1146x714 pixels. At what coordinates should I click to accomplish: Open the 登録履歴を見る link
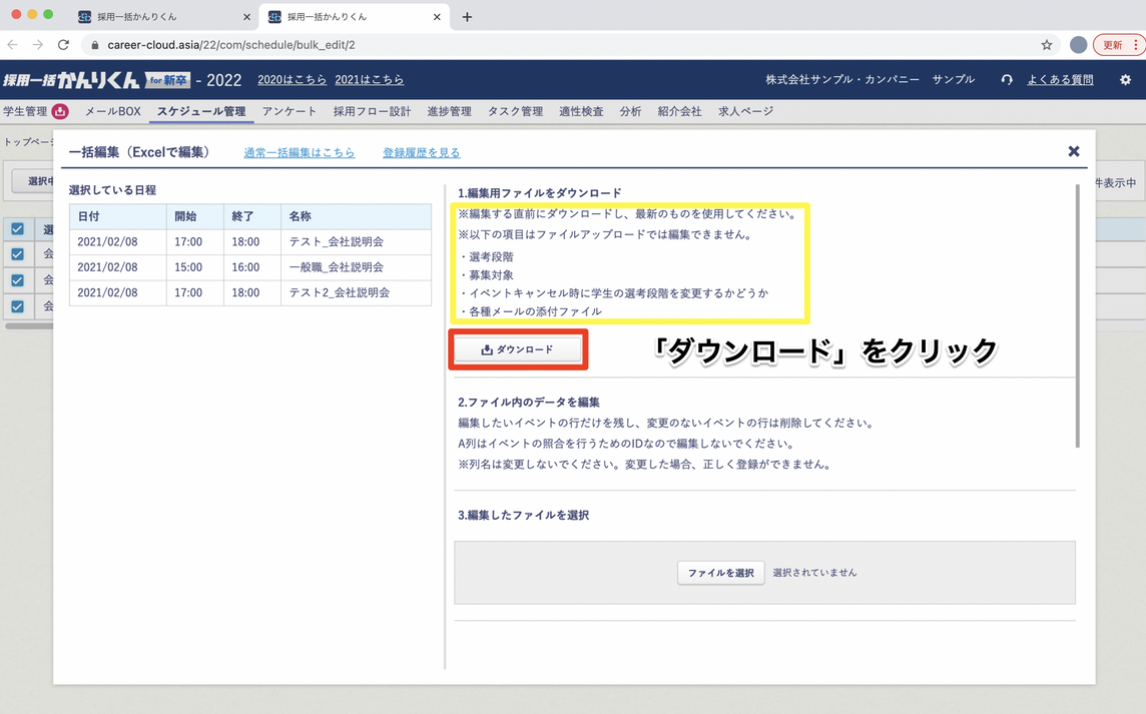click(x=422, y=152)
